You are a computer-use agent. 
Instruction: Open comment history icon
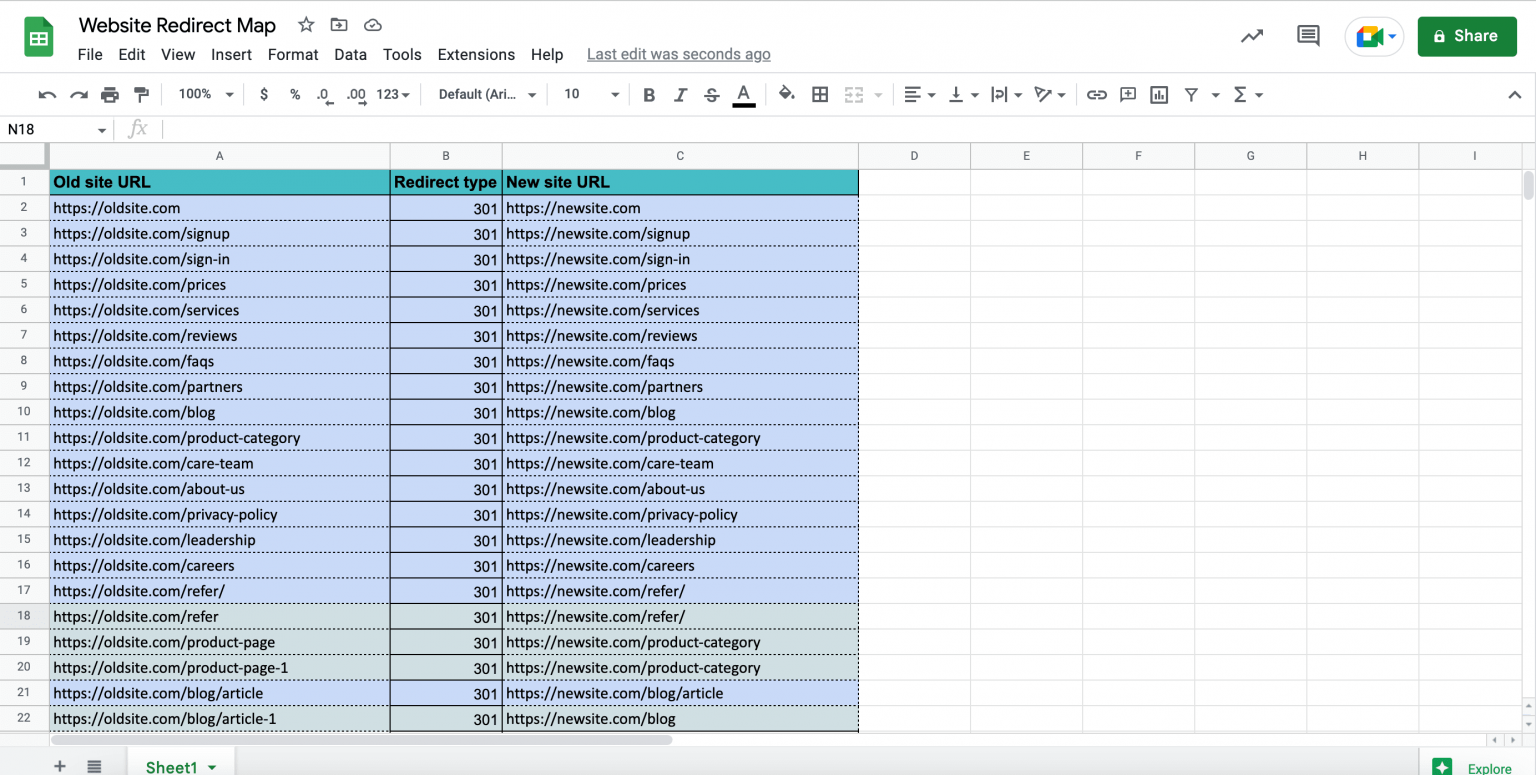[x=1307, y=36]
